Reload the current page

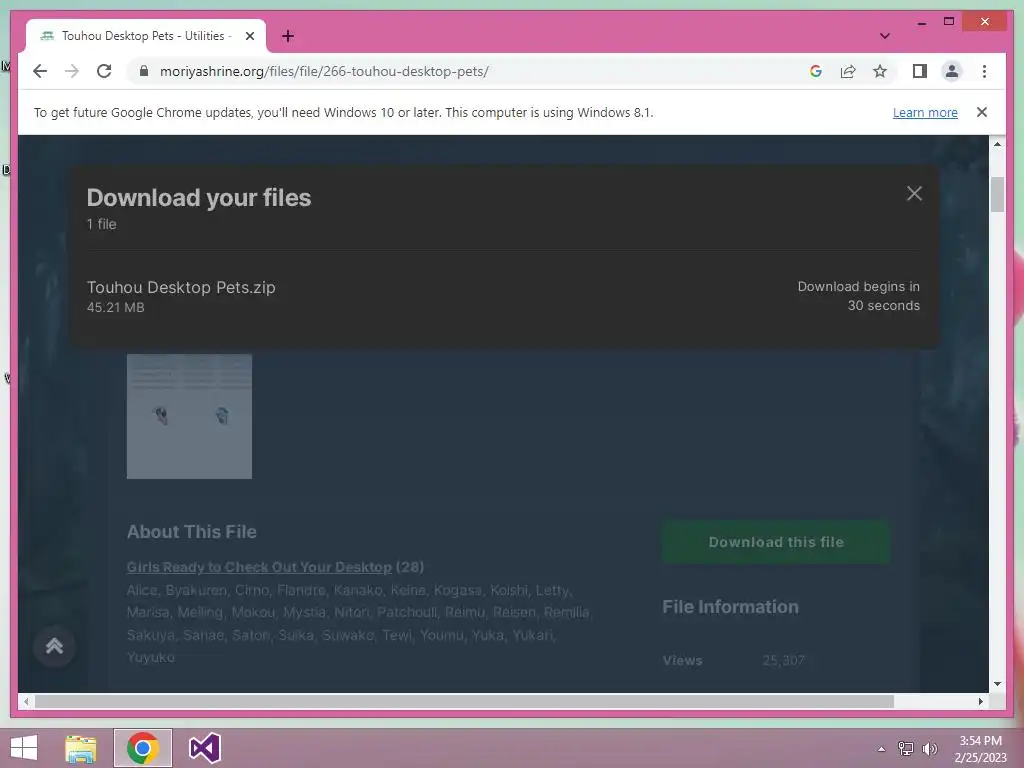point(104,71)
